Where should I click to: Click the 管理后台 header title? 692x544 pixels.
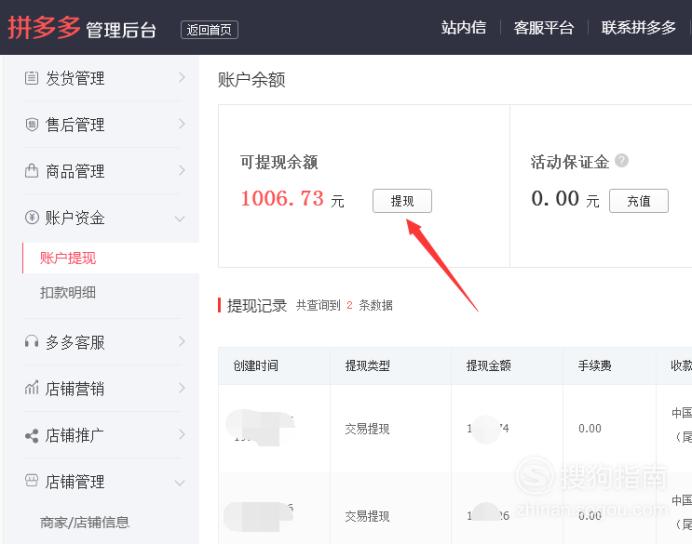pyautogui.click(x=121, y=30)
